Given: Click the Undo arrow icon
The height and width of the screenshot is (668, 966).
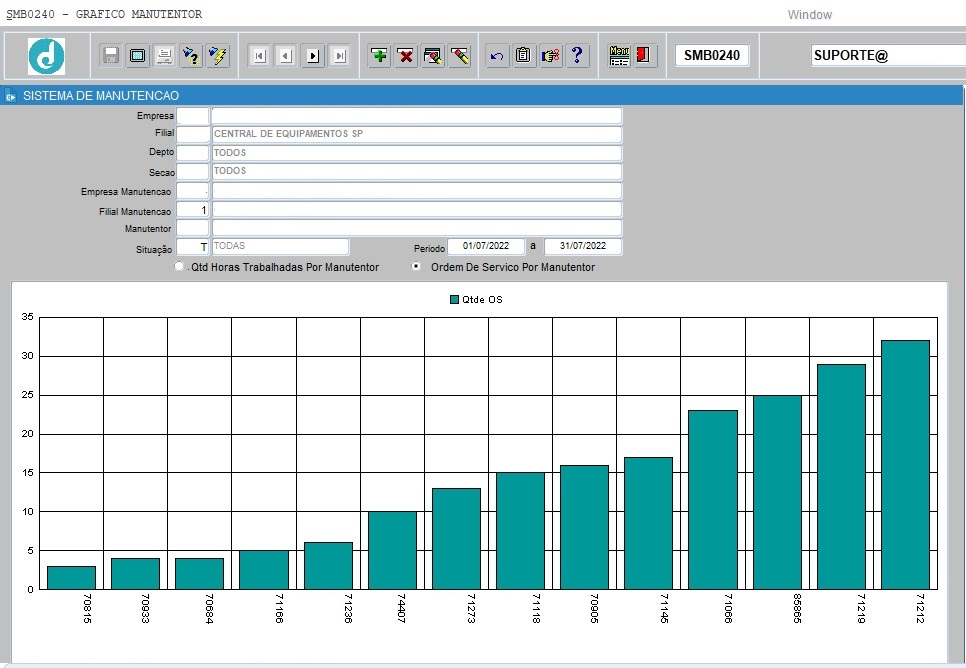Looking at the screenshot, I should [497, 55].
